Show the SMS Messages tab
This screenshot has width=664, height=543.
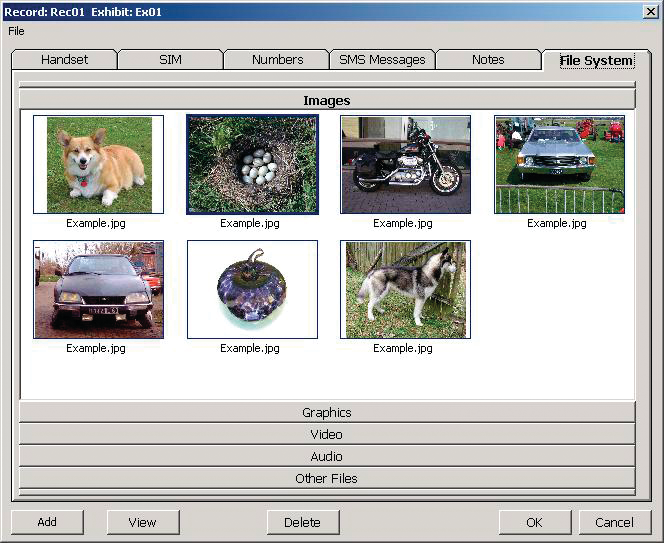pos(382,60)
